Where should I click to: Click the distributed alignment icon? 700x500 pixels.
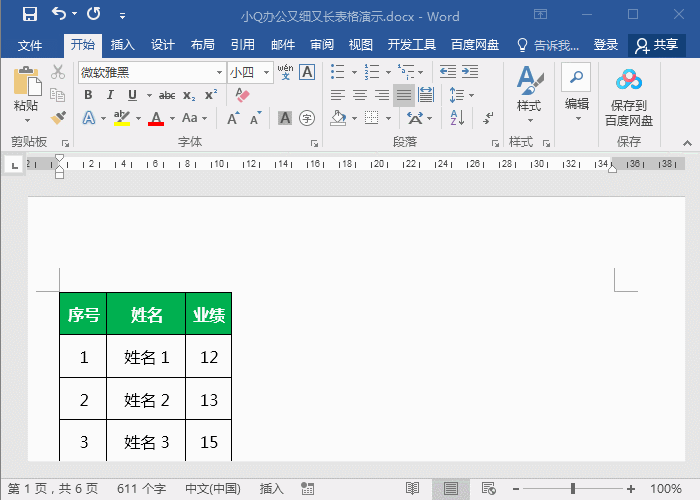click(425, 95)
